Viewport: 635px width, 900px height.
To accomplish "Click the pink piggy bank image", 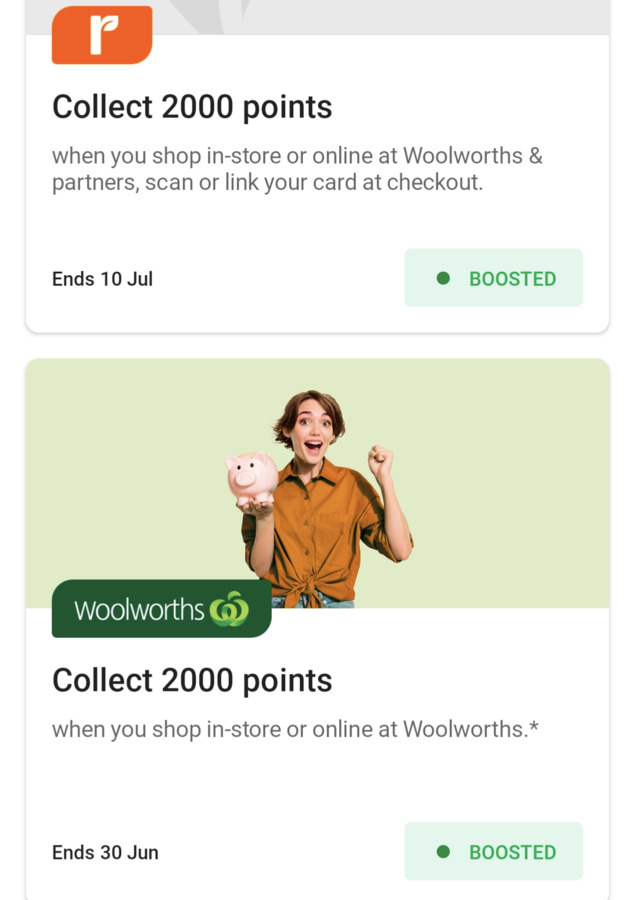I will (x=251, y=479).
